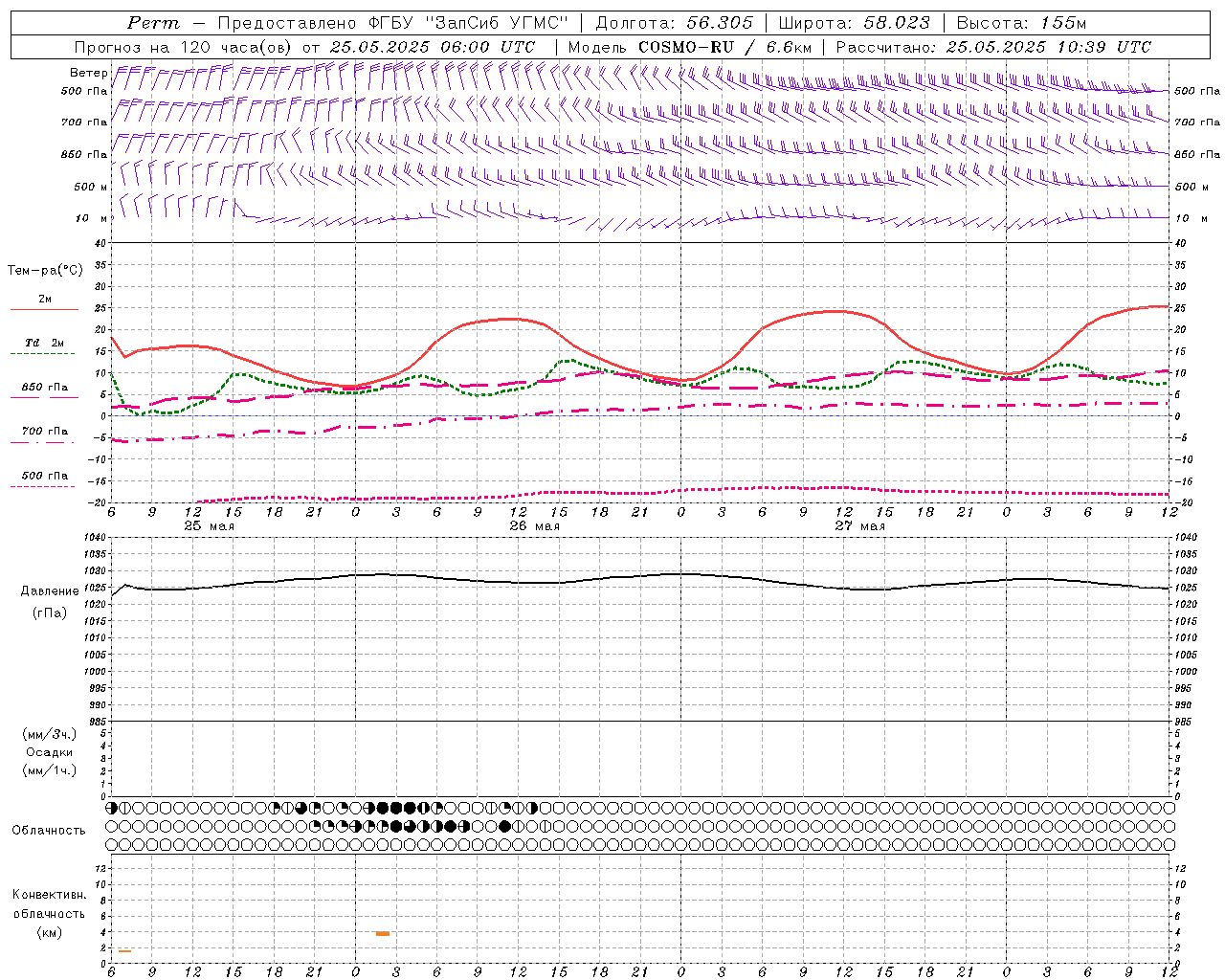Viewport: 1225px width, 980px height.
Task: Click the "Конвективн." convective cloud label
Action: click(50, 895)
